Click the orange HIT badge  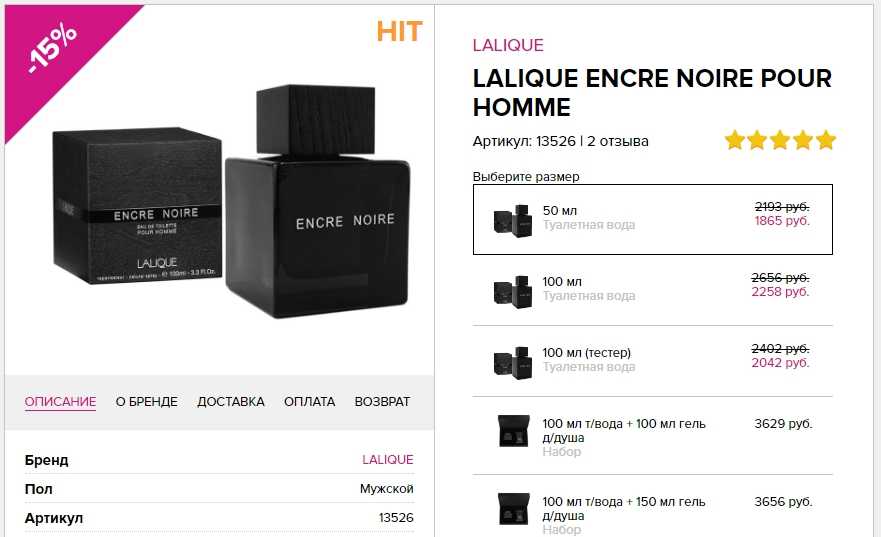point(399,31)
